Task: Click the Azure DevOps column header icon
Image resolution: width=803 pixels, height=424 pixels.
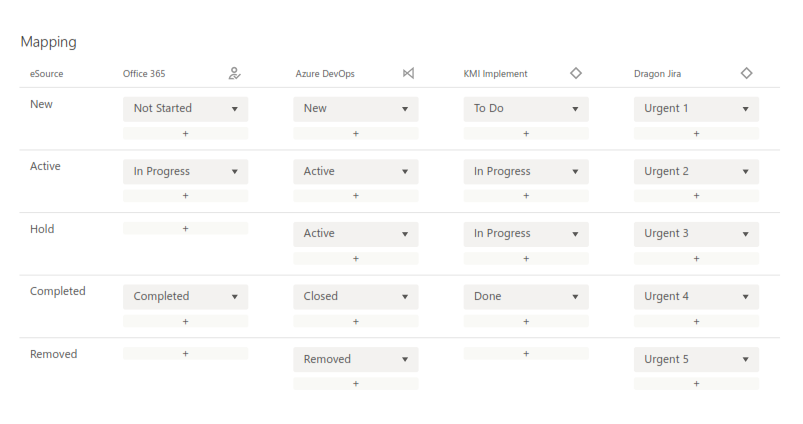Action: 407,73
